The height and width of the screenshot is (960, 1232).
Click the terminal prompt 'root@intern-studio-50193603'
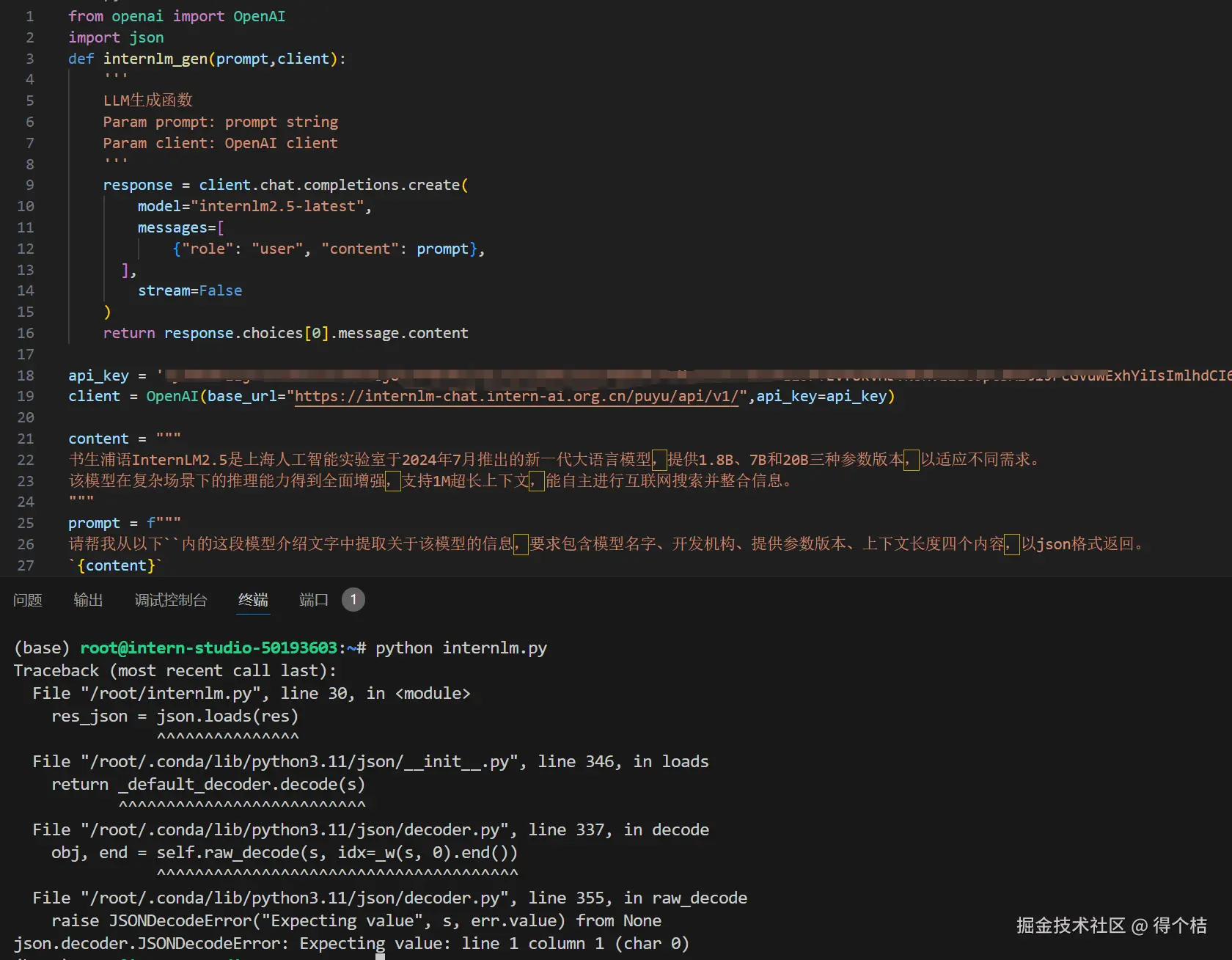[209, 648]
